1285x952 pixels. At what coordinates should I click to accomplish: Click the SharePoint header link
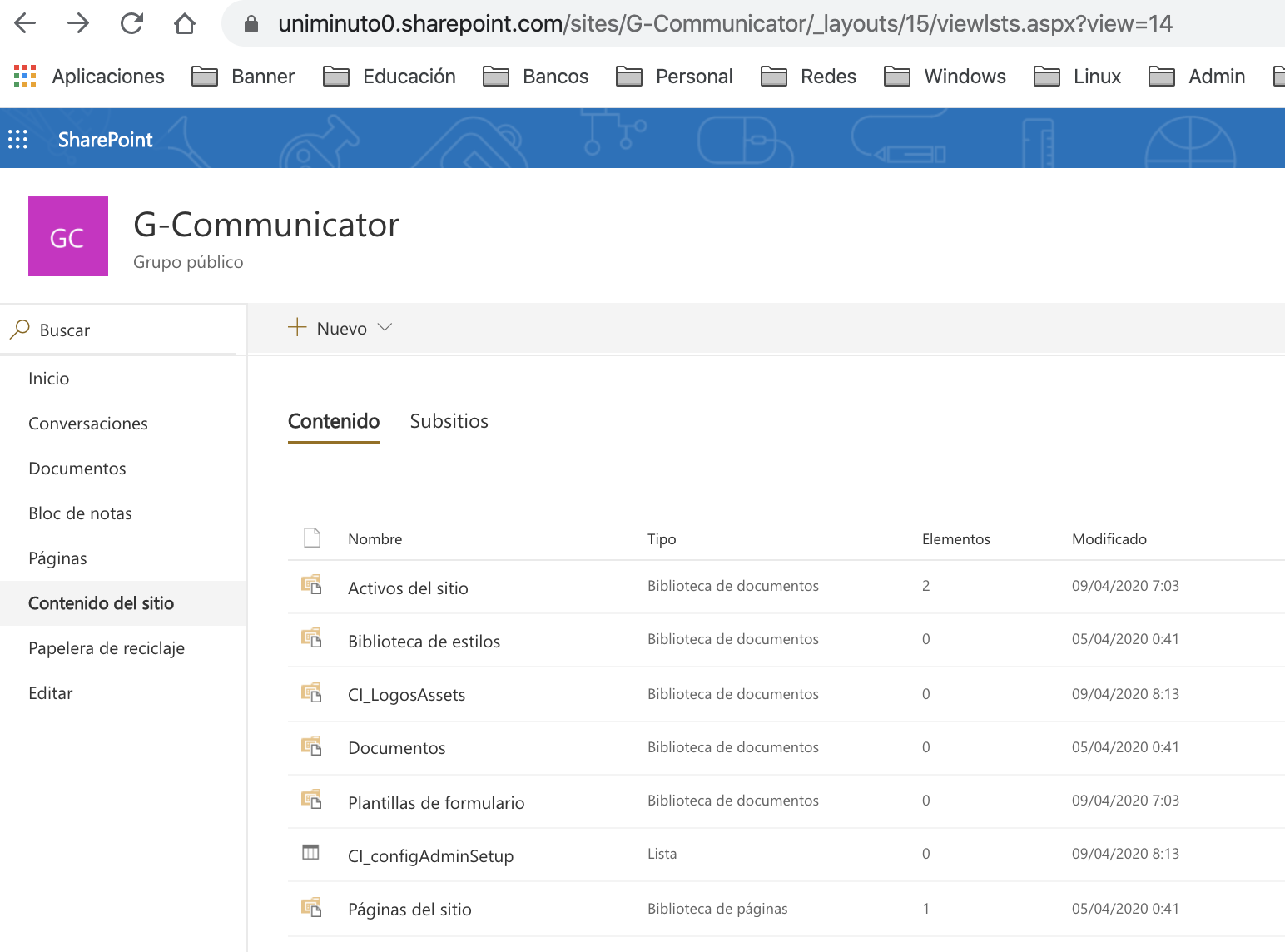click(x=106, y=140)
